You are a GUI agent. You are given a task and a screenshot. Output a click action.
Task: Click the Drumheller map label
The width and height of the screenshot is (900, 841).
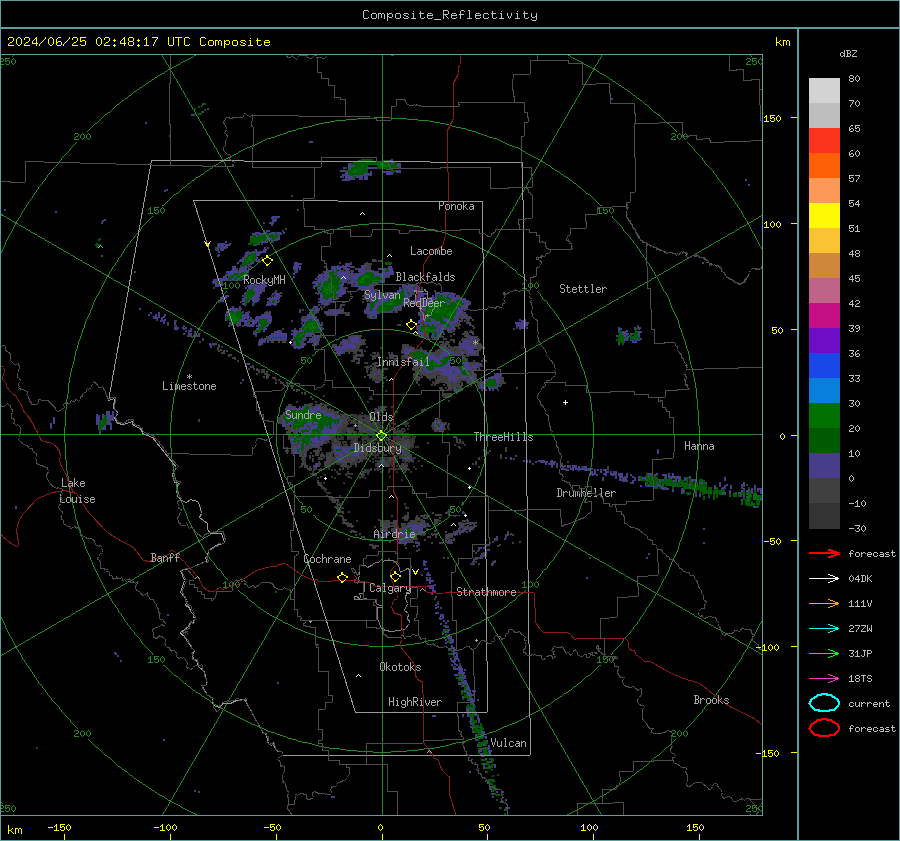(x=586, y=493)
